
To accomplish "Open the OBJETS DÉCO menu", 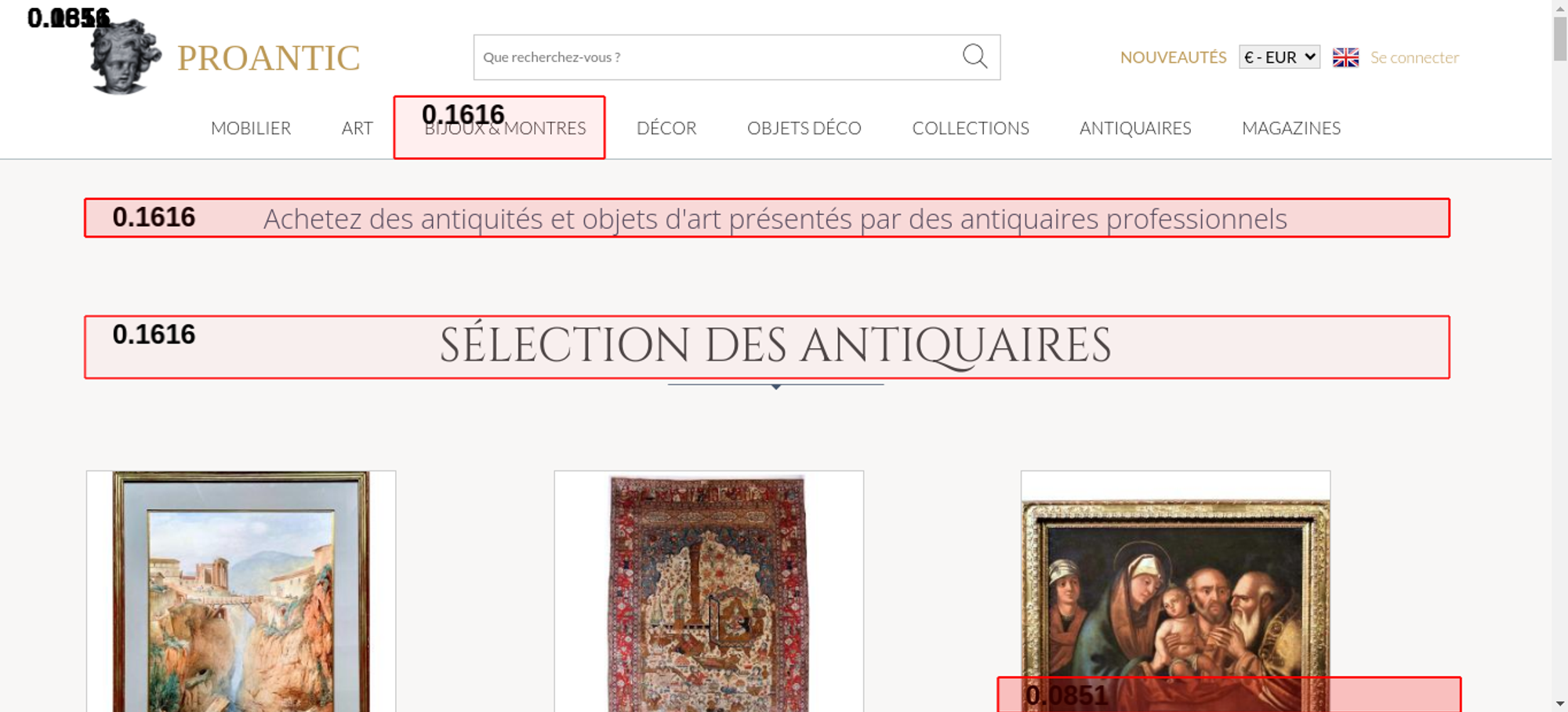I will (x=804, y=128).
